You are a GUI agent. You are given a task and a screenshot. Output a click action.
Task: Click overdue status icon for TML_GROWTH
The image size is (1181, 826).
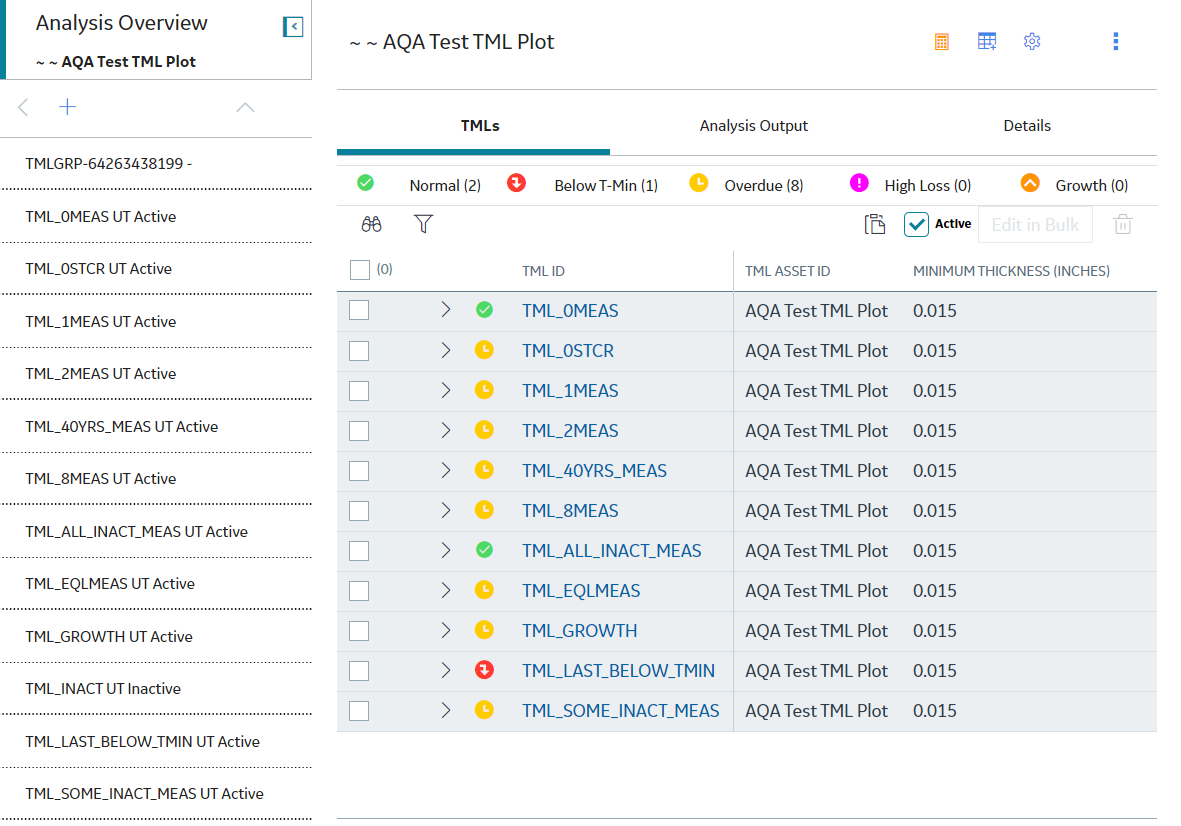click(x=484, y=629)
